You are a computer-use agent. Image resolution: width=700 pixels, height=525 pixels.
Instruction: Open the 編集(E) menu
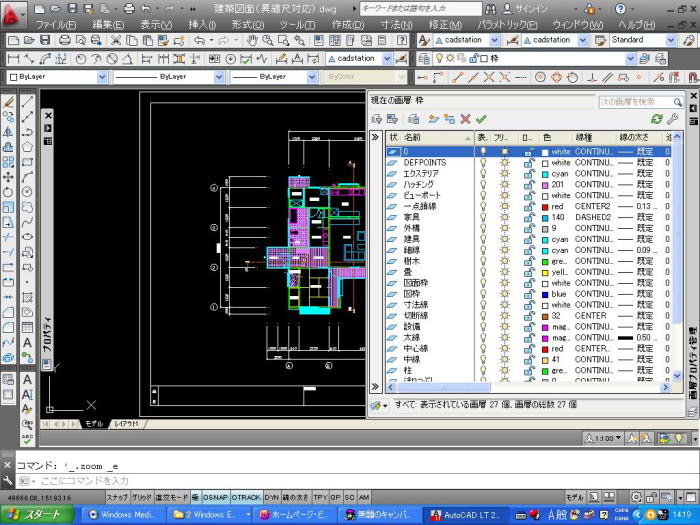(x=108, y=25)
